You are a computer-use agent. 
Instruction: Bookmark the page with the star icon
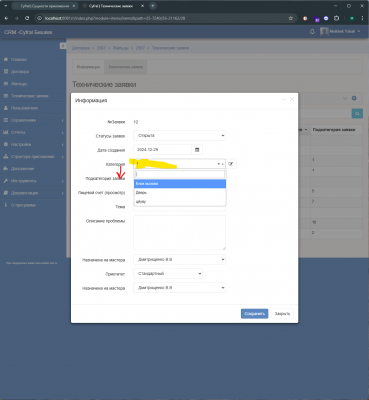(291, 18)
